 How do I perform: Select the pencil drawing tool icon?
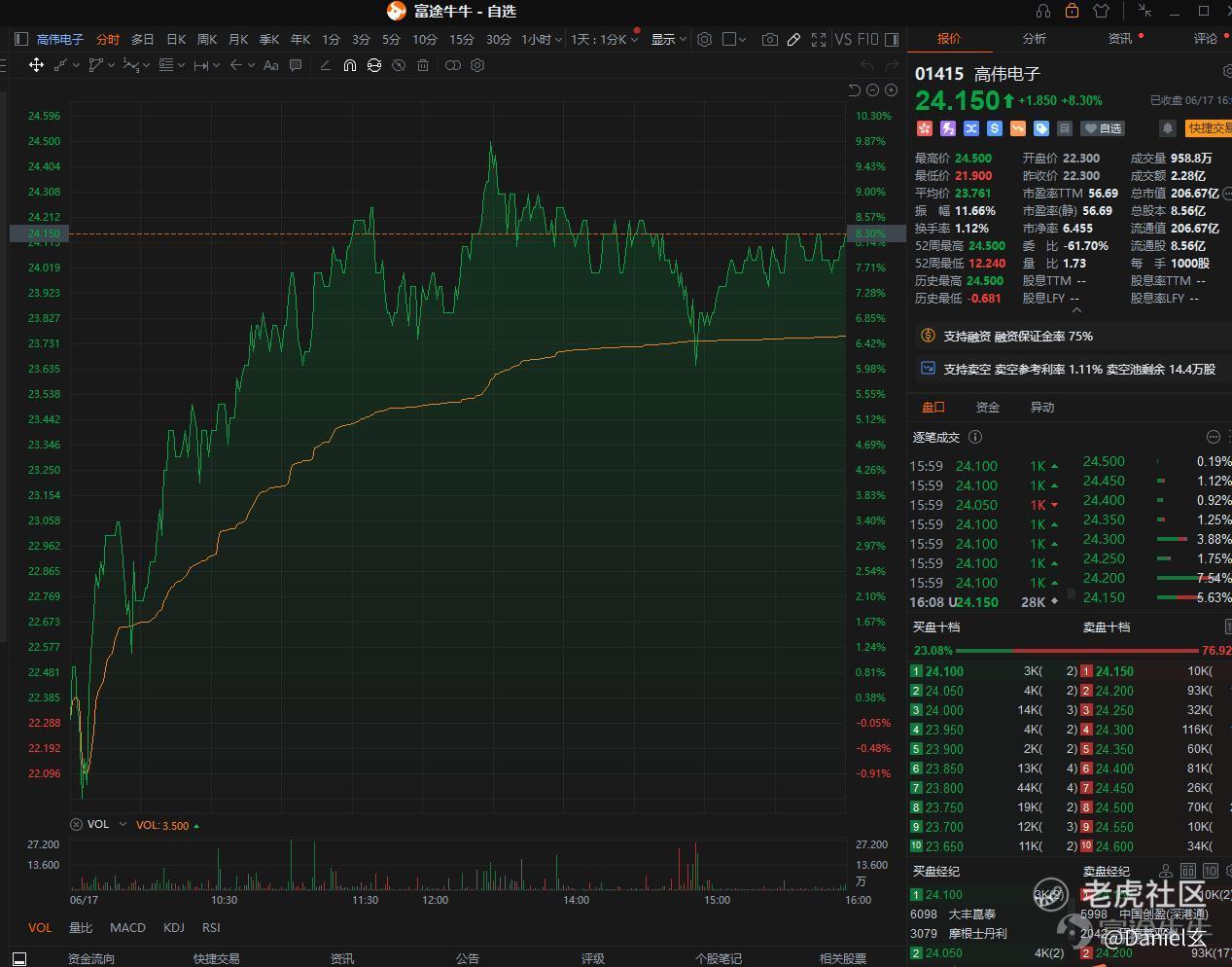(794, 40)
